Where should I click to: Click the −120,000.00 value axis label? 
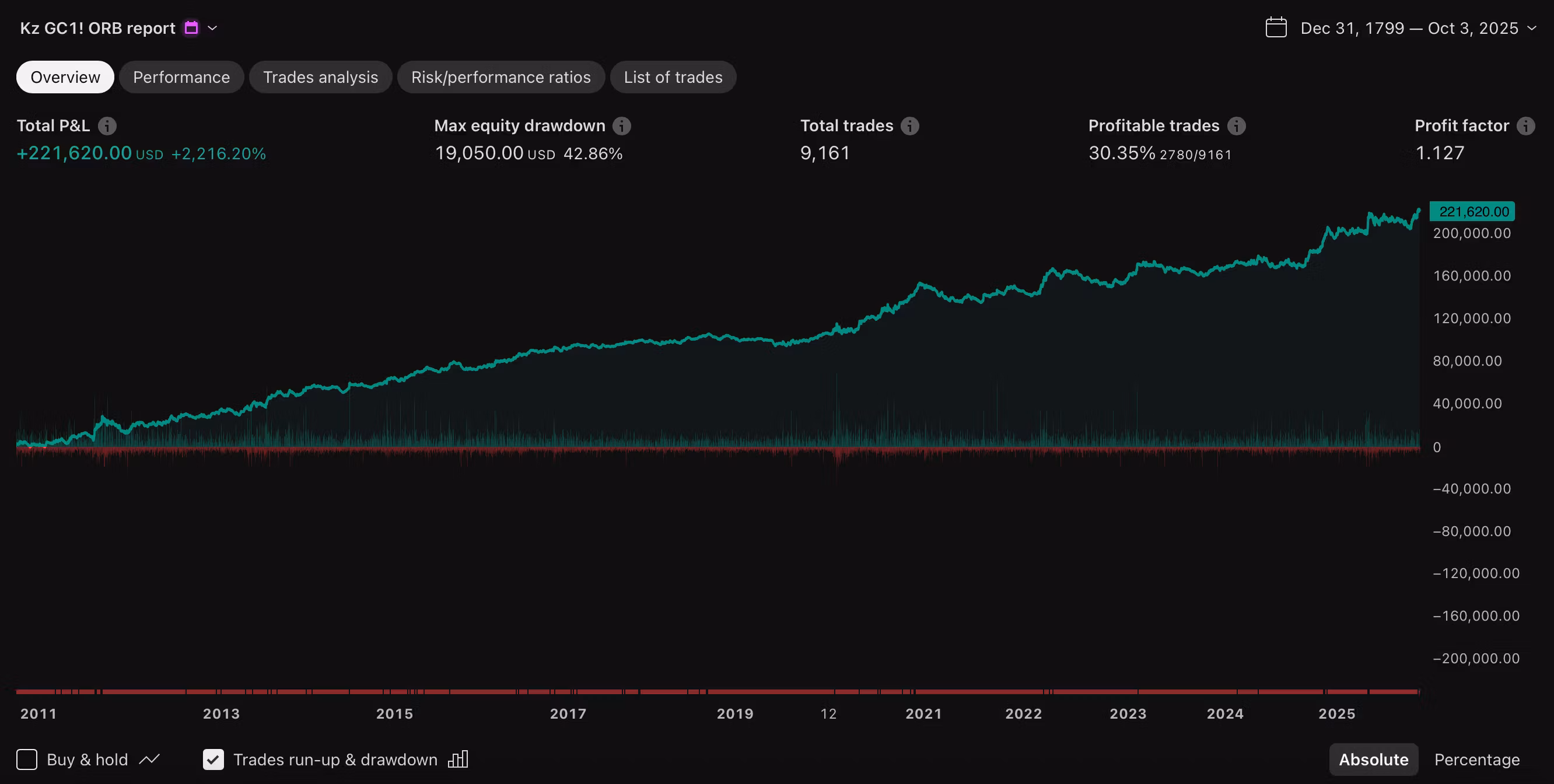click(1476, 573)
